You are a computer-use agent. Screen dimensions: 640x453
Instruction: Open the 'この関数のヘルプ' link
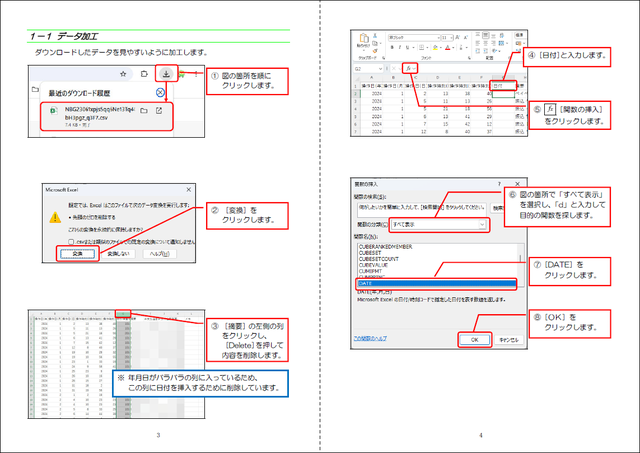tap(370, 338)
